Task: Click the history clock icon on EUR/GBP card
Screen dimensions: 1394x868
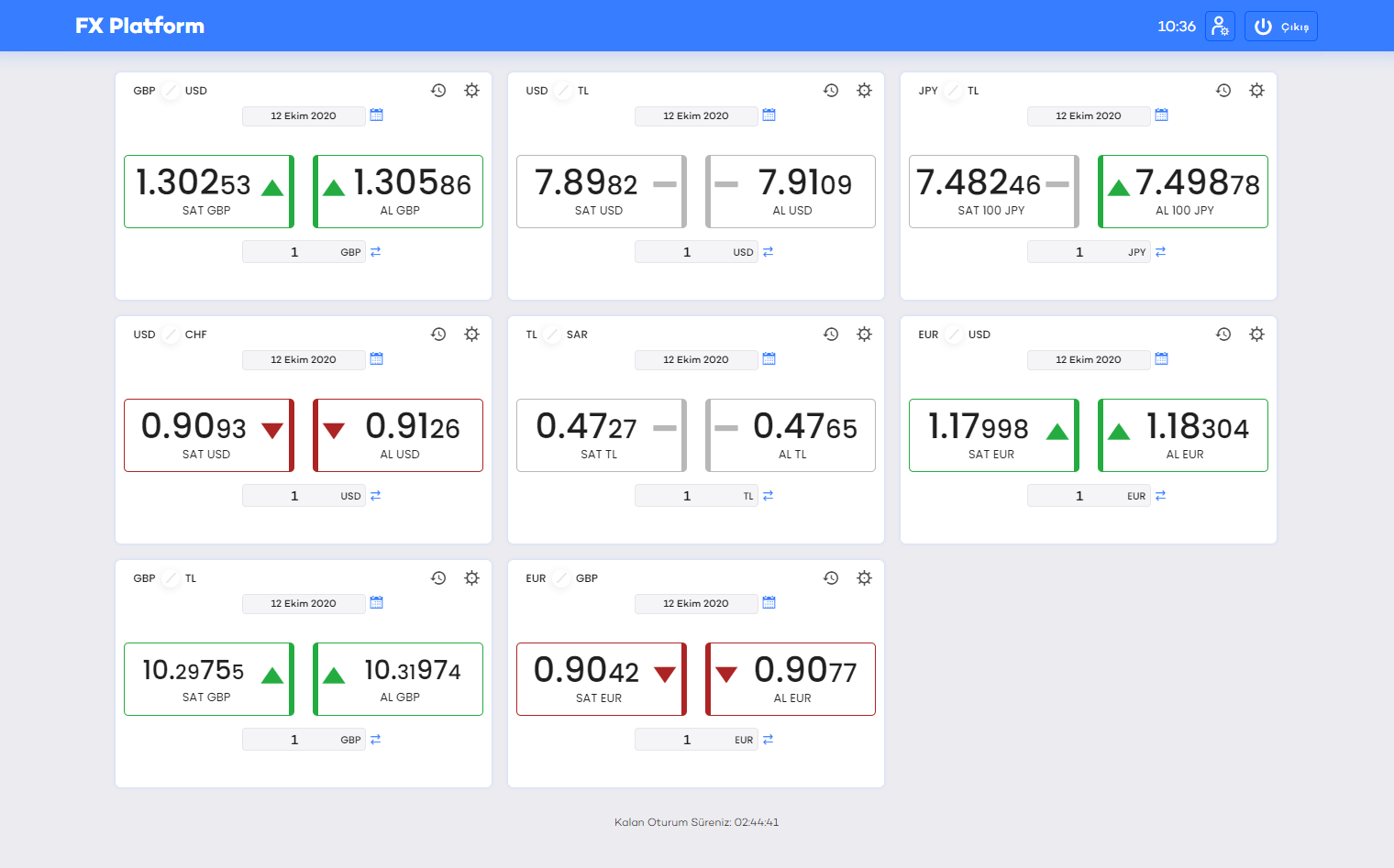Action: (831, 577)
